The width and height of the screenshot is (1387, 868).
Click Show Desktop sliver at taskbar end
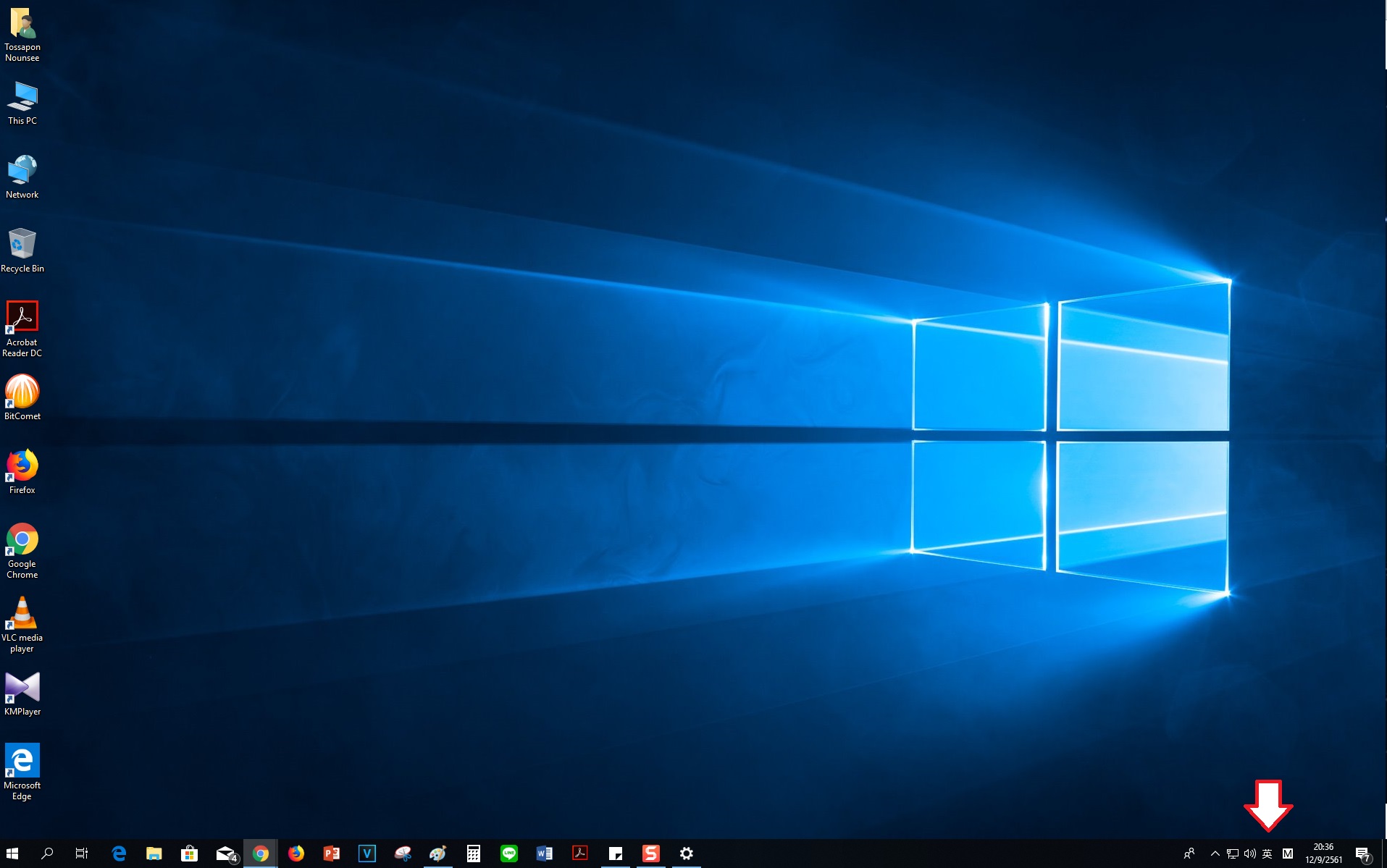[x=1384, y=854]
